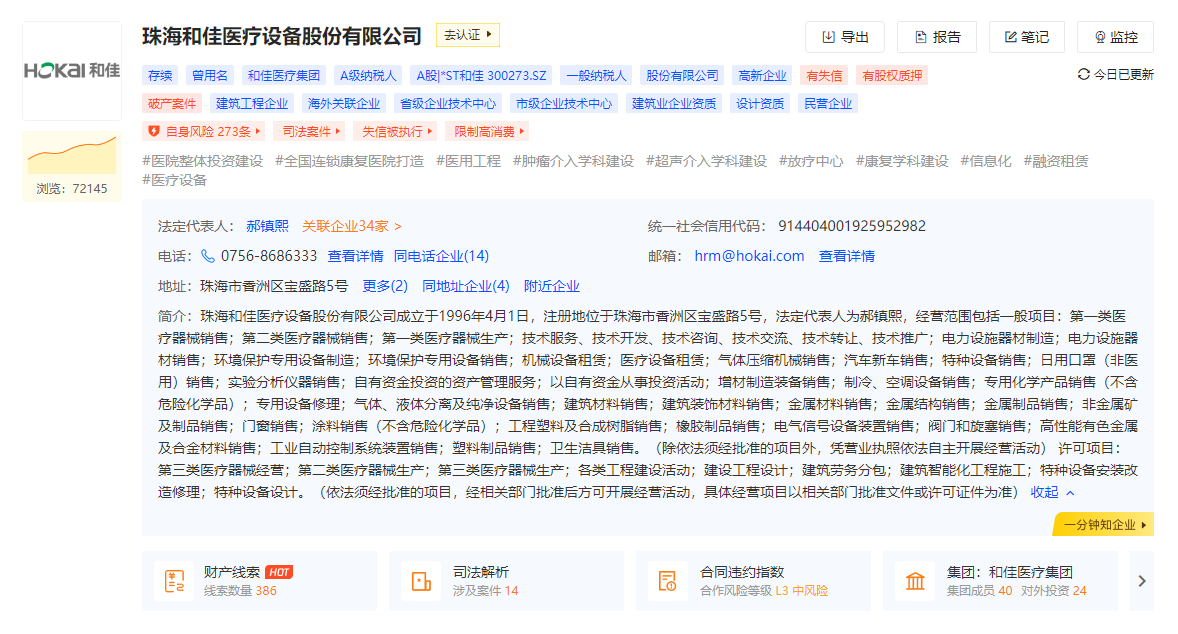1178x634 pixels.
Task: Open 关联企业34家 related companies link
Action: pos(349,226)
